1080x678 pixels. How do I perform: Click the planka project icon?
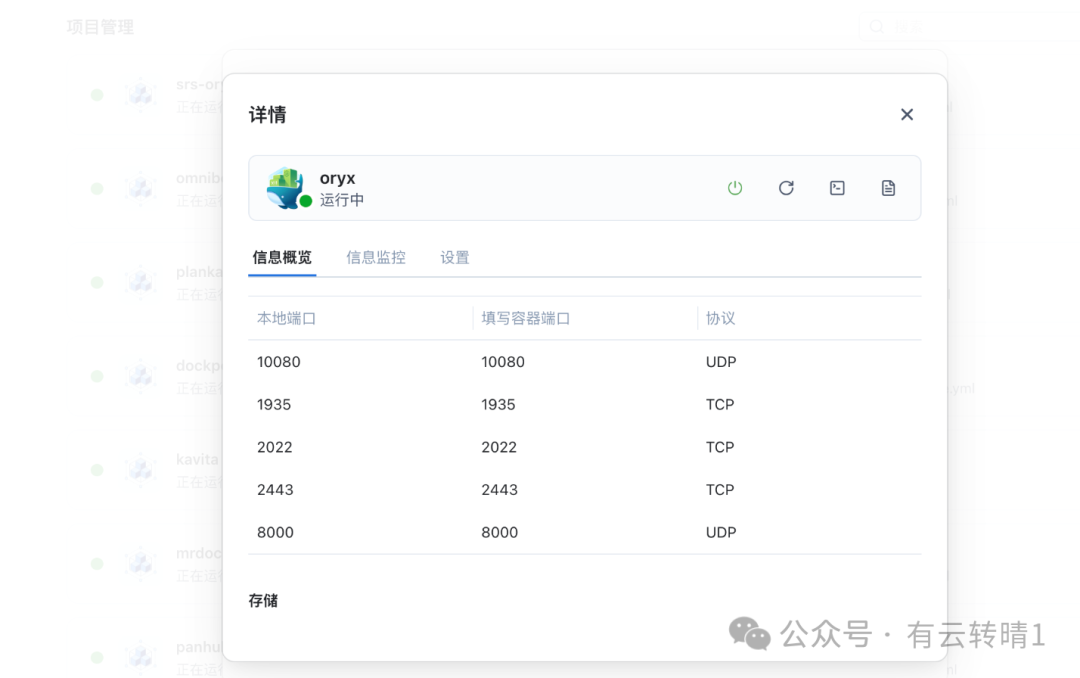click(141, 281)
